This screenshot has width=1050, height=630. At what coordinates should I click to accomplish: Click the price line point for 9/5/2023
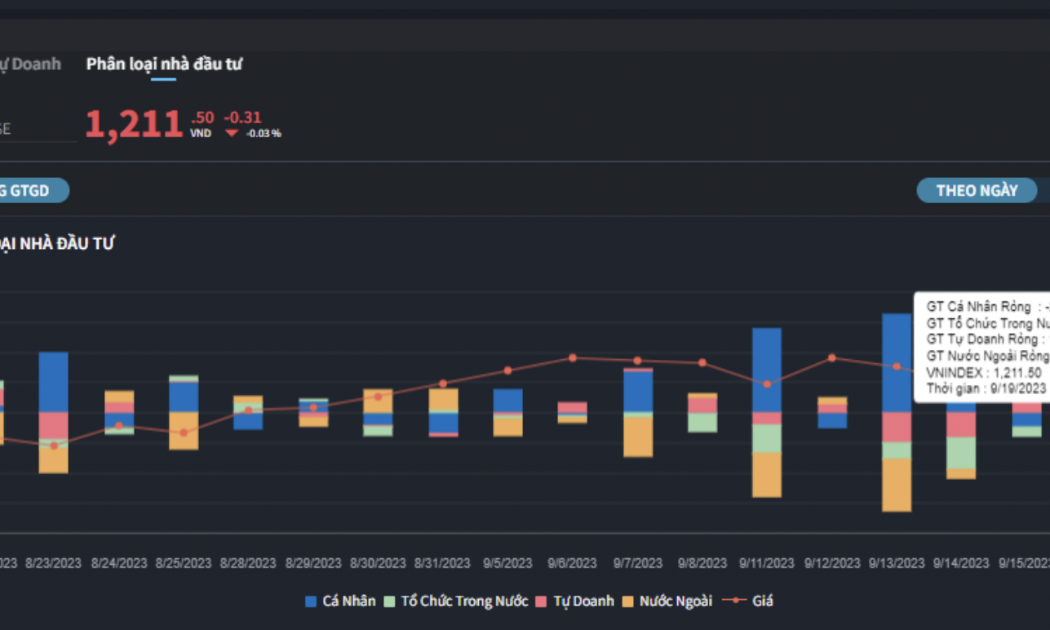pyautogui.click(x=508, y=370)
